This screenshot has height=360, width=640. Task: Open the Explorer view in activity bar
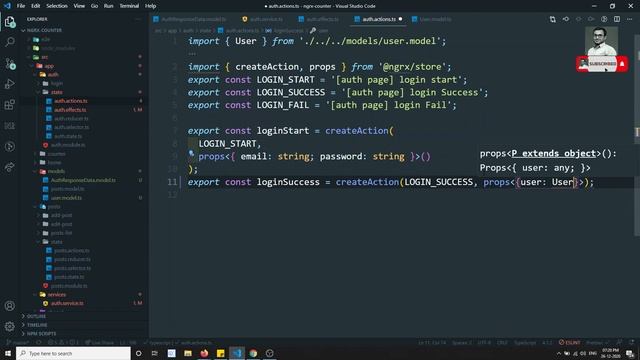(10, 22)
